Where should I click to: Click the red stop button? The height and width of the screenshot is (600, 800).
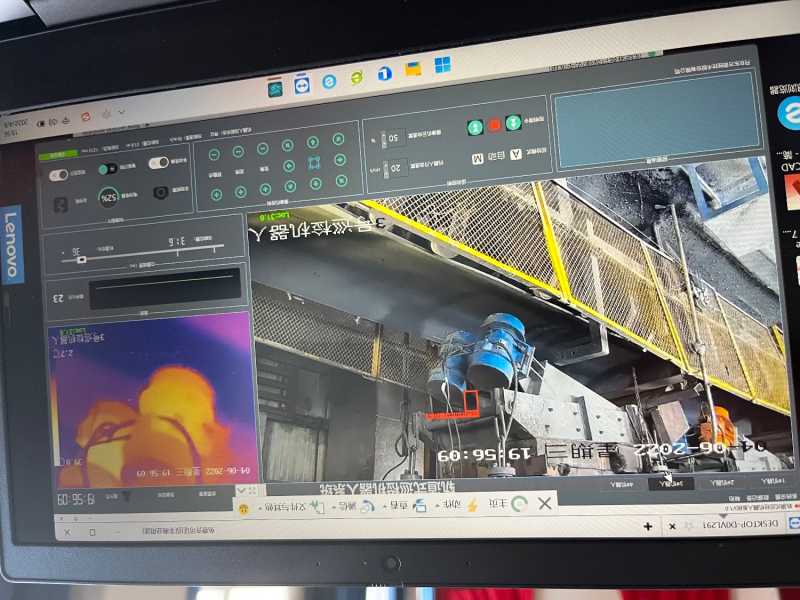pos(494,126)
